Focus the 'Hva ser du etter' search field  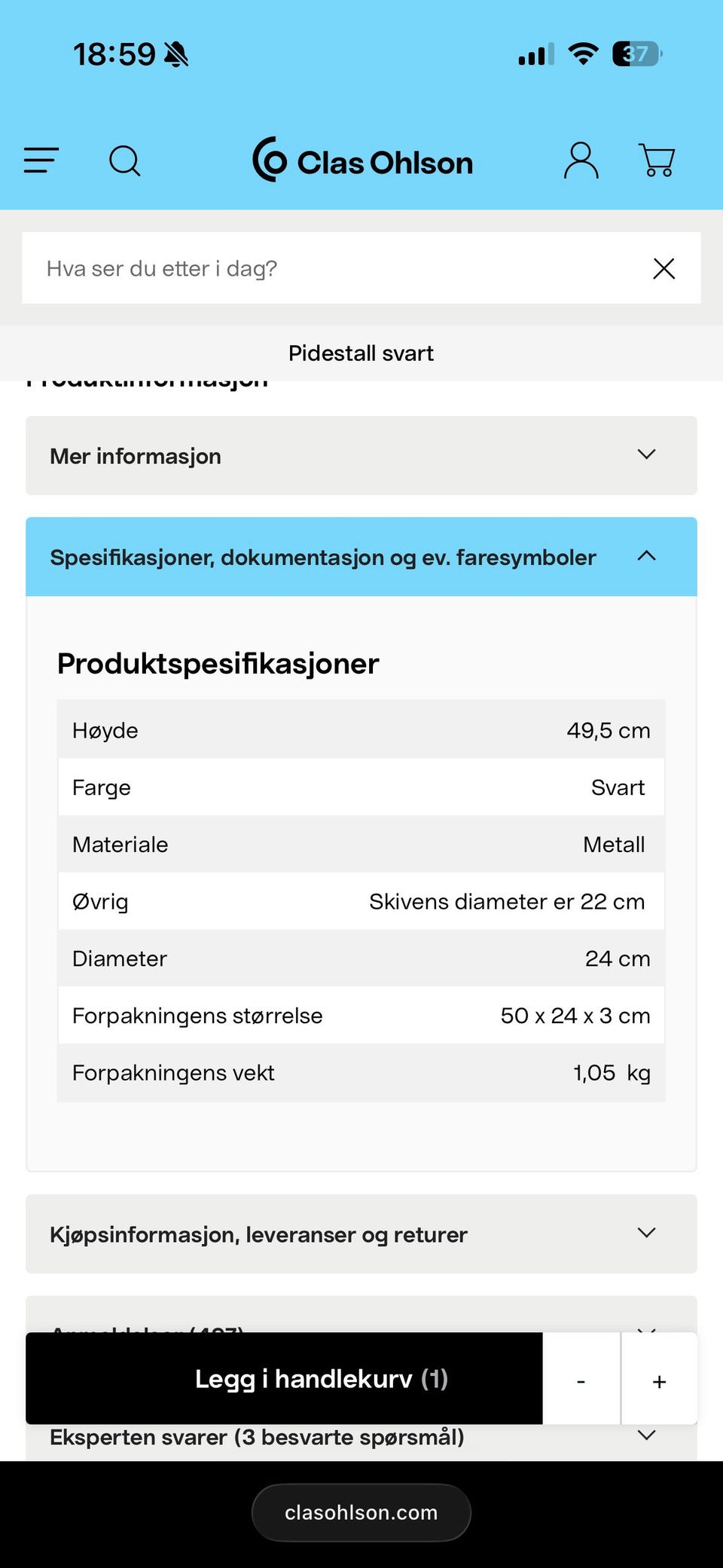(331, 269)
